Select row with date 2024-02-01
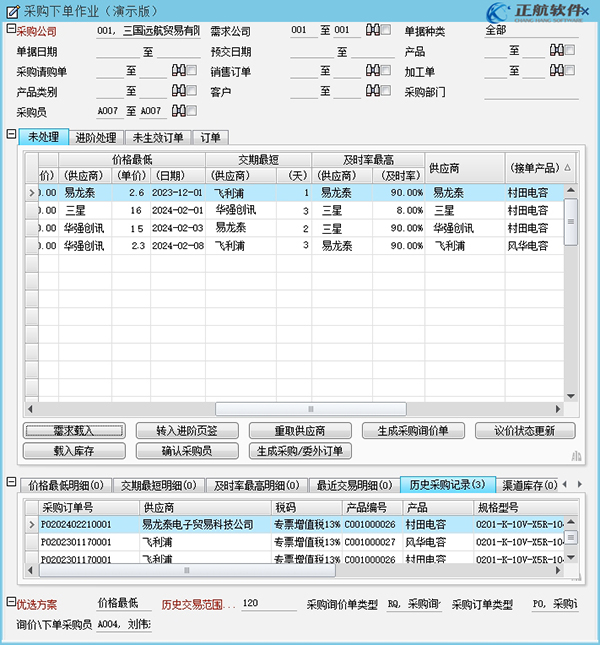Viewport: 600px width, 645px height. (x=294, y=211)
